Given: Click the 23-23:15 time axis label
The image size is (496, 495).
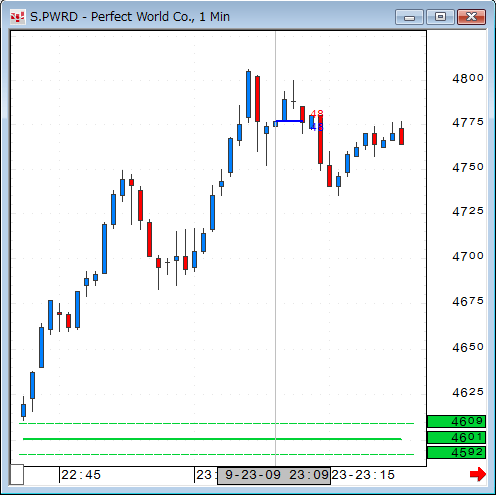Looking at the screenshot, I should click(363, 475).
